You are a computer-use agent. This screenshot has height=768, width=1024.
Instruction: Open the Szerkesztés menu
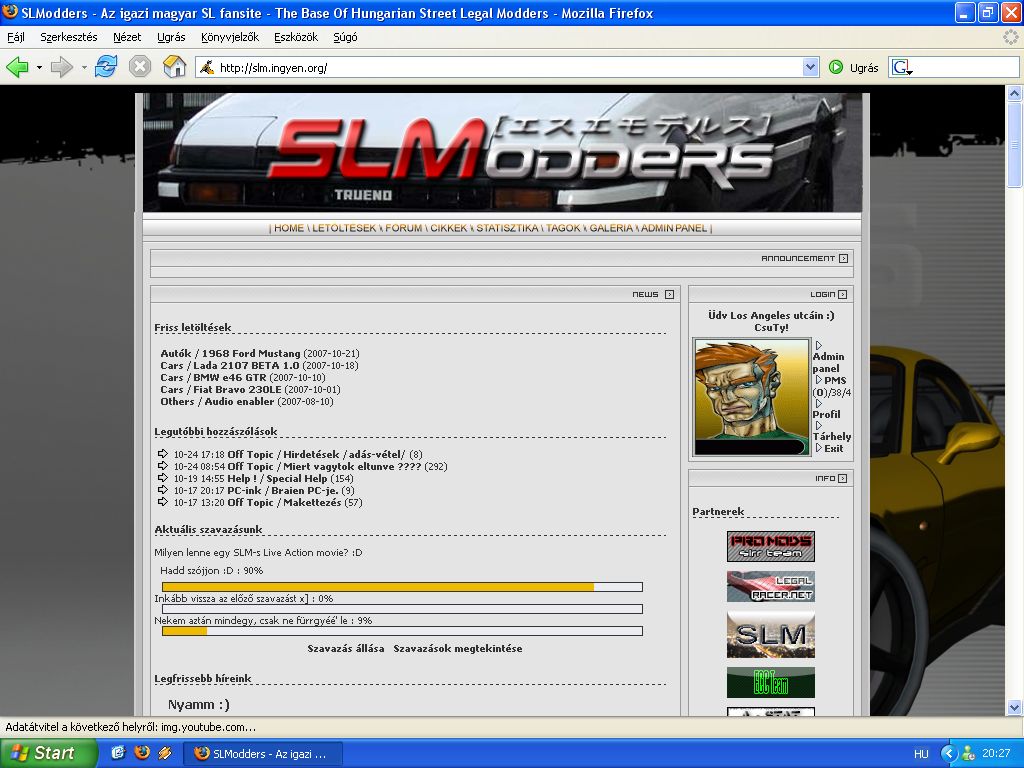click(x=69, y=37)
